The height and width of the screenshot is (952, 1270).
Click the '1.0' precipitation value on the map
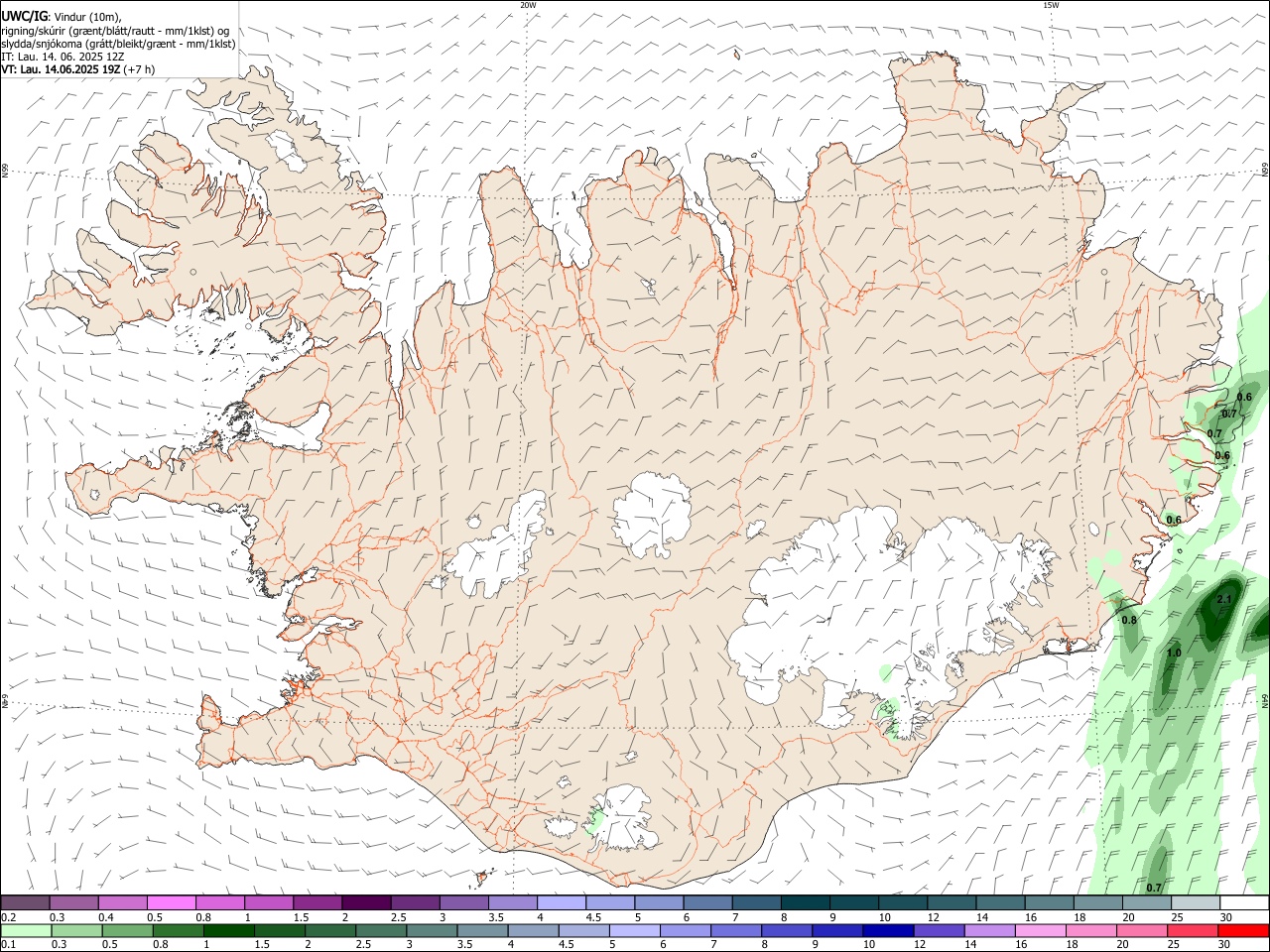pos(1174,654)
